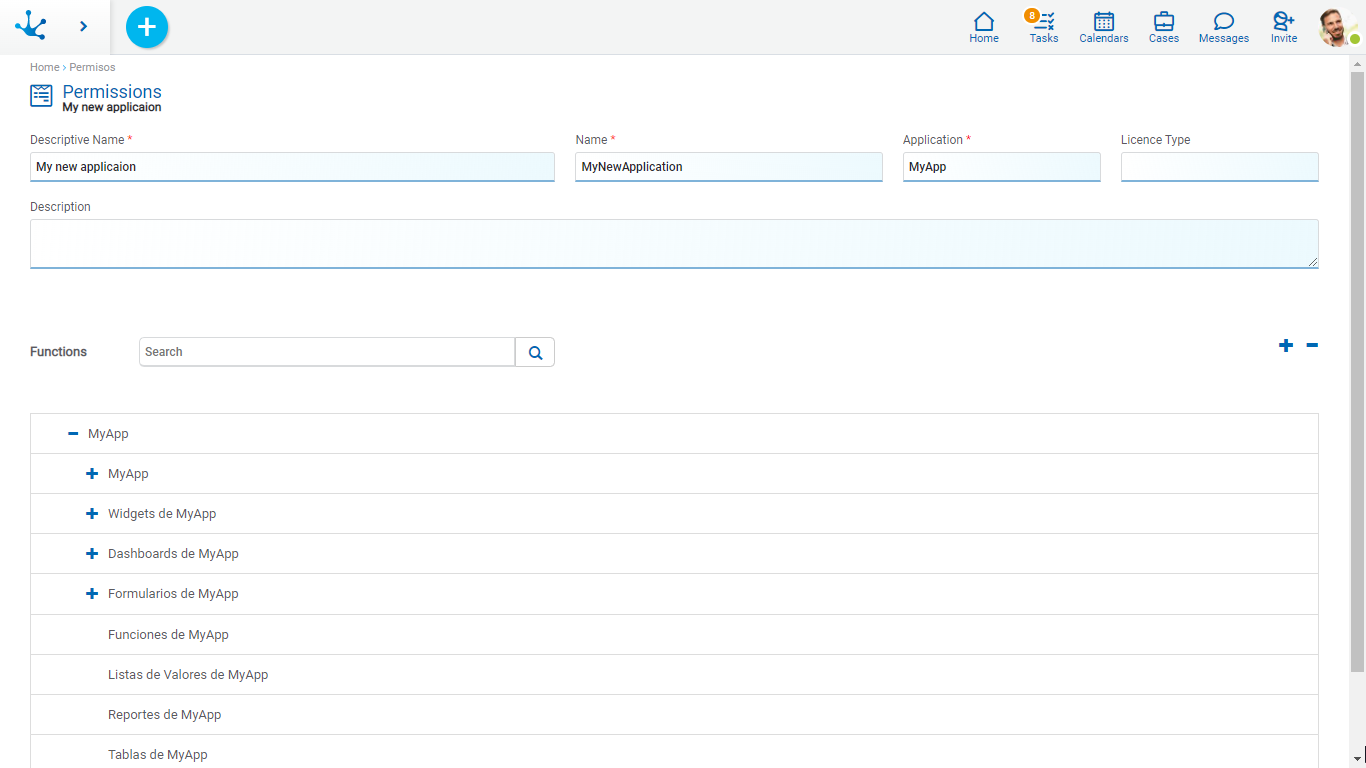Click the search magnifier button
1366x768 pixels.
(x=535, y=352)
